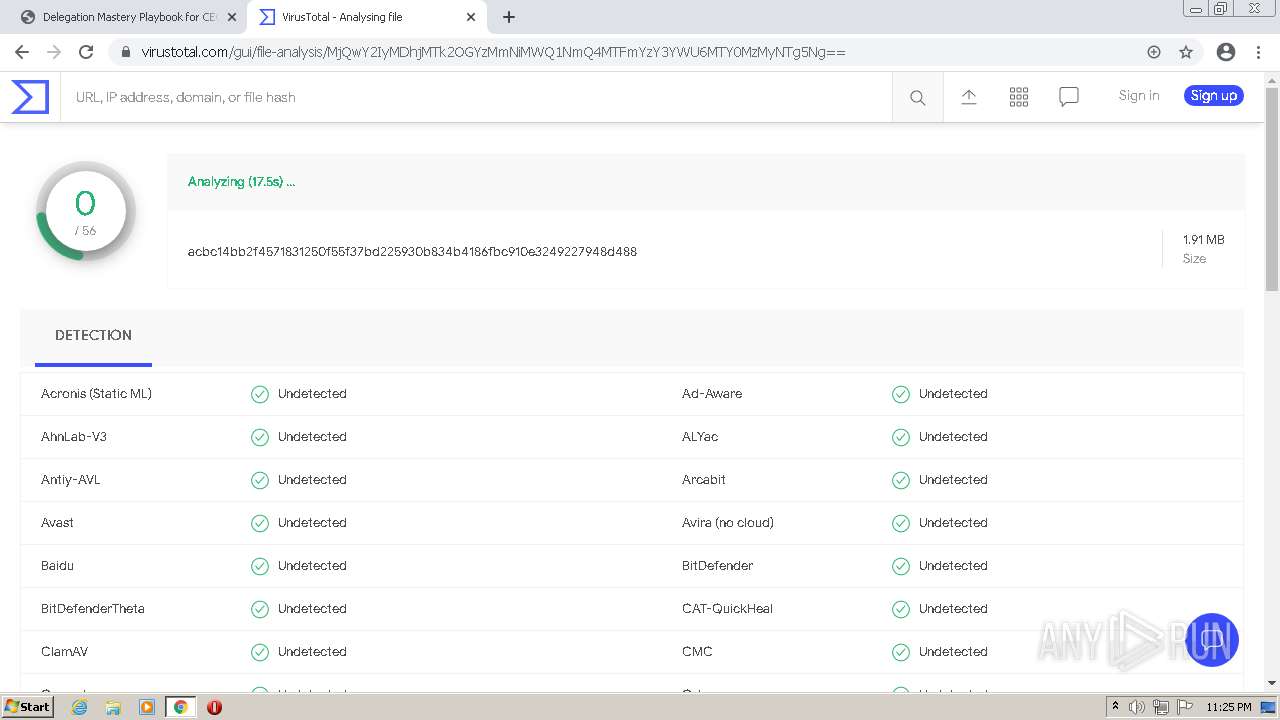The width and height of the screenshot is (1280, 720).
Task: Click Ad-Aware undetected checkmark icon
Action: pyautogui.click(x=901, y=394)
